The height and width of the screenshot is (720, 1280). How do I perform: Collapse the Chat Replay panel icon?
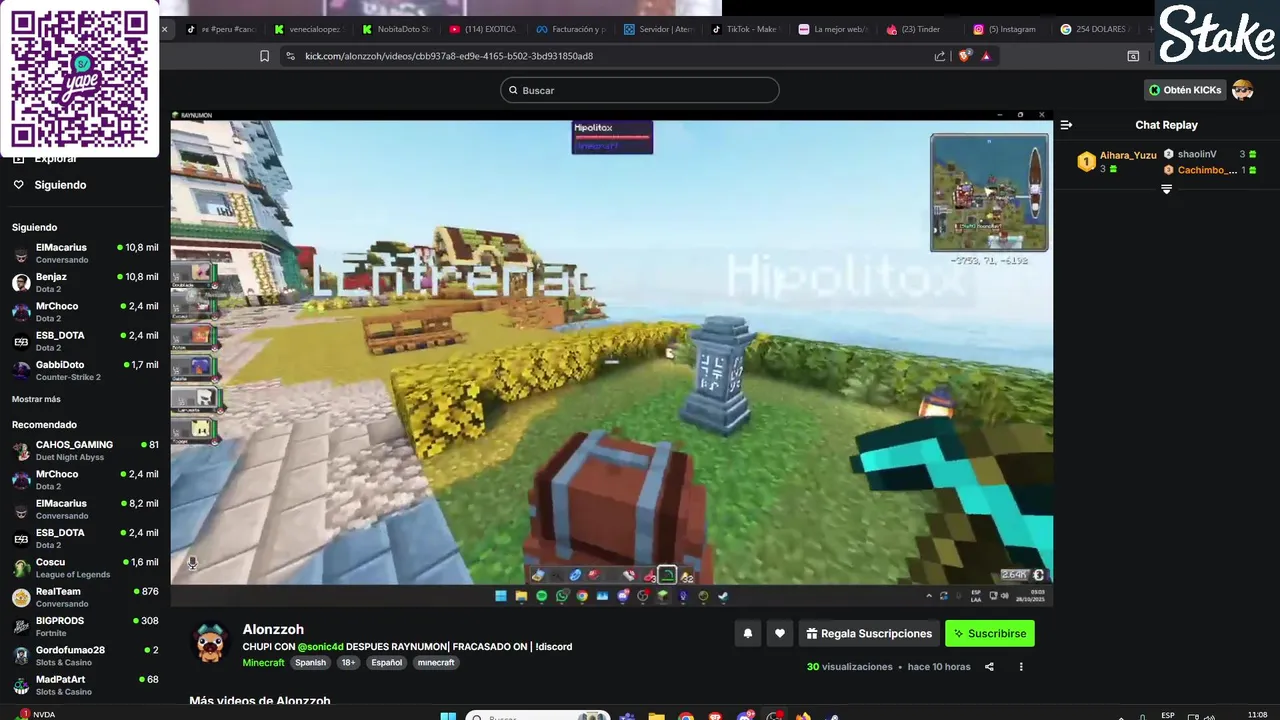pyautogui.click(x=1066, y=125)
